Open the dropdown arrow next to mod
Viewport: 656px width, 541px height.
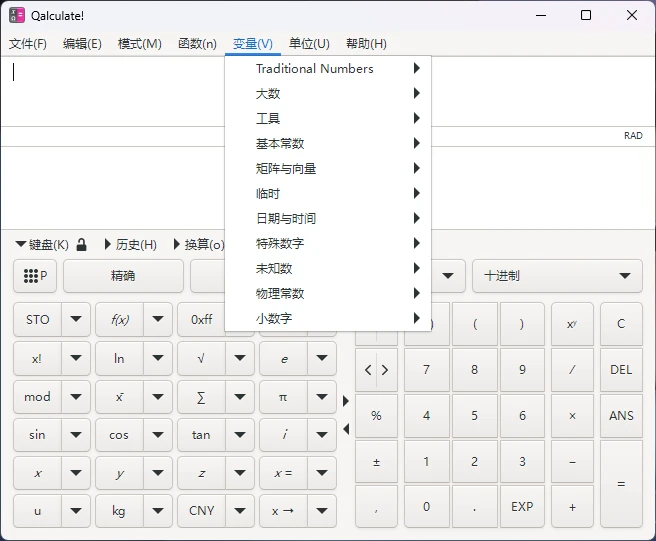coord(76,397)
